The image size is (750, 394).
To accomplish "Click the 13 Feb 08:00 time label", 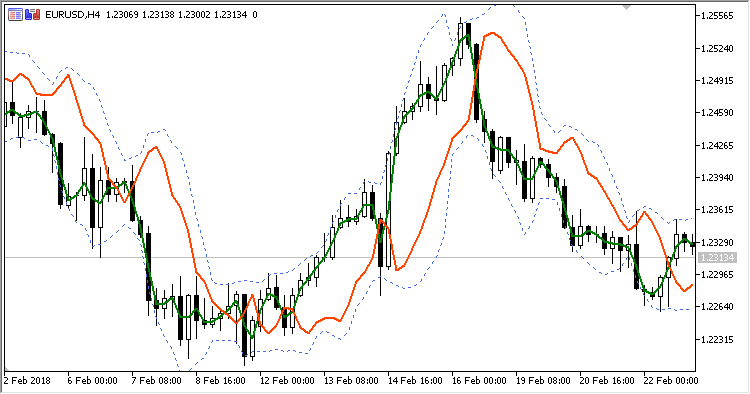I will [x=351, y=381].
